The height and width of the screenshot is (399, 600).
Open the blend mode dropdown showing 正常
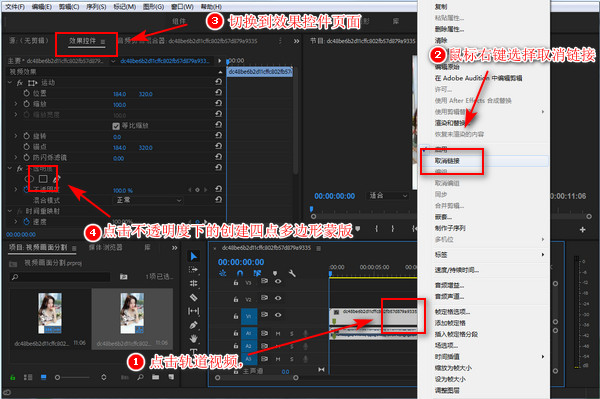(148, 200)
